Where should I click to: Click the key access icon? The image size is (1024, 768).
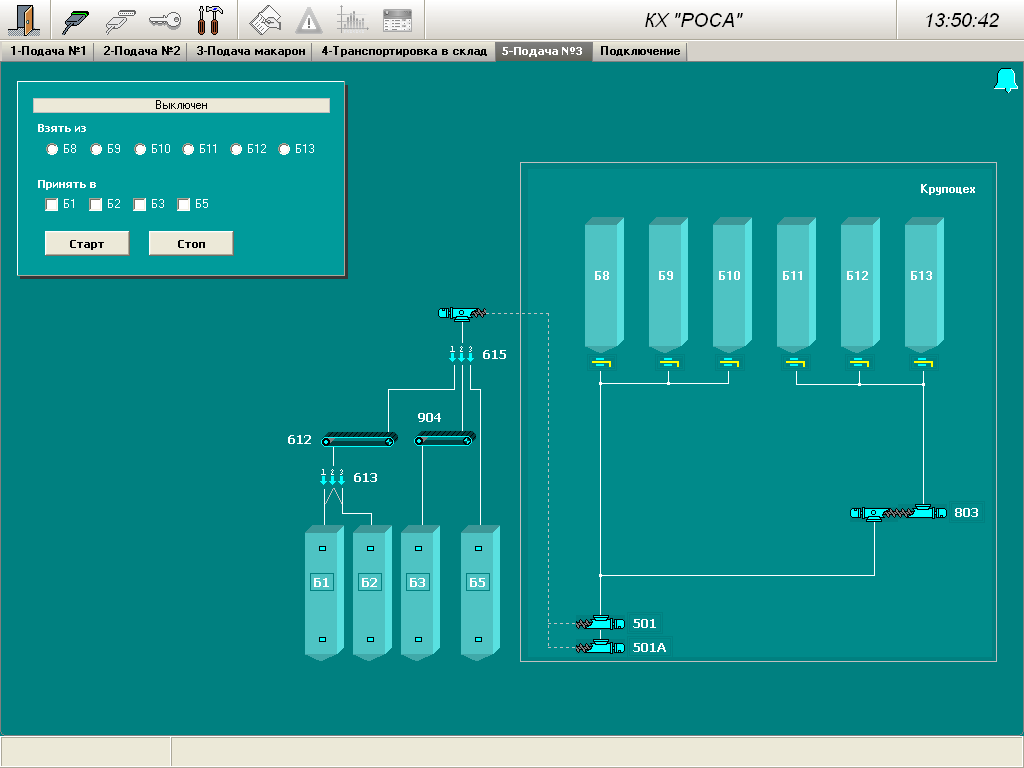click(165, 19)
